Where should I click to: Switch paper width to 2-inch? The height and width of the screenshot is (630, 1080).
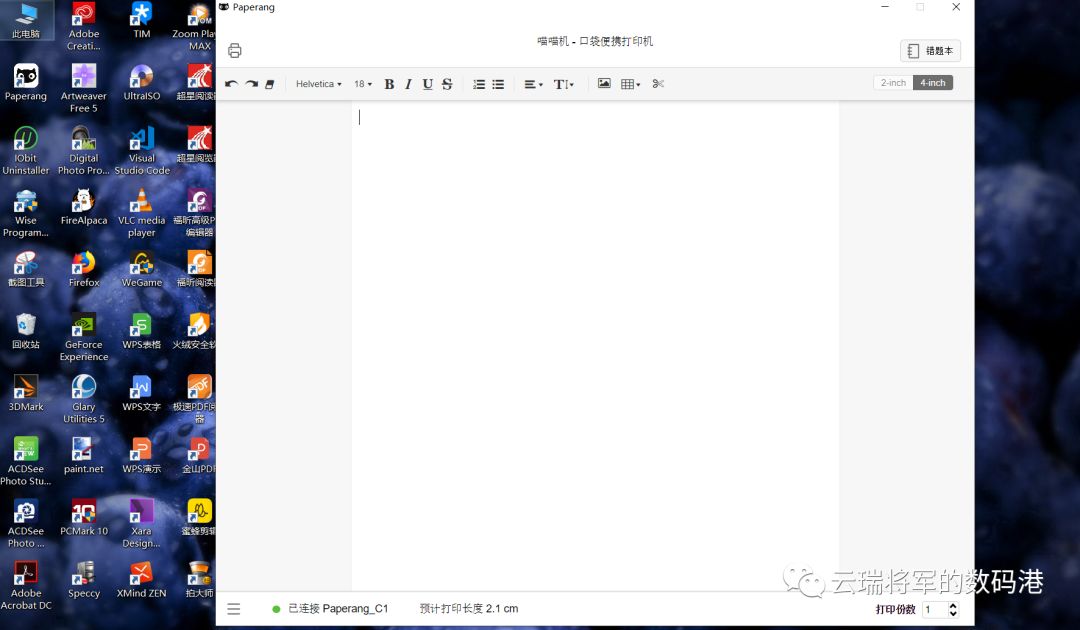coord(893,83)
